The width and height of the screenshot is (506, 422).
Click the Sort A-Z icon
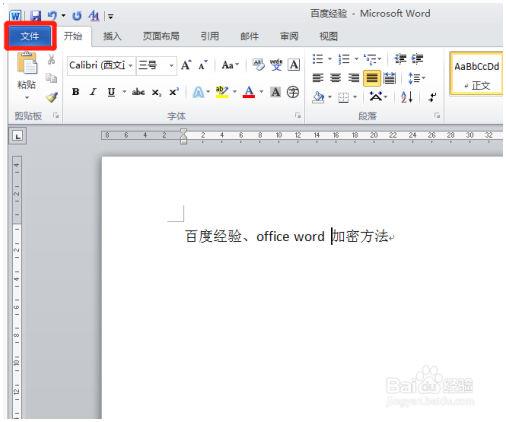click(x=407, y=97)
